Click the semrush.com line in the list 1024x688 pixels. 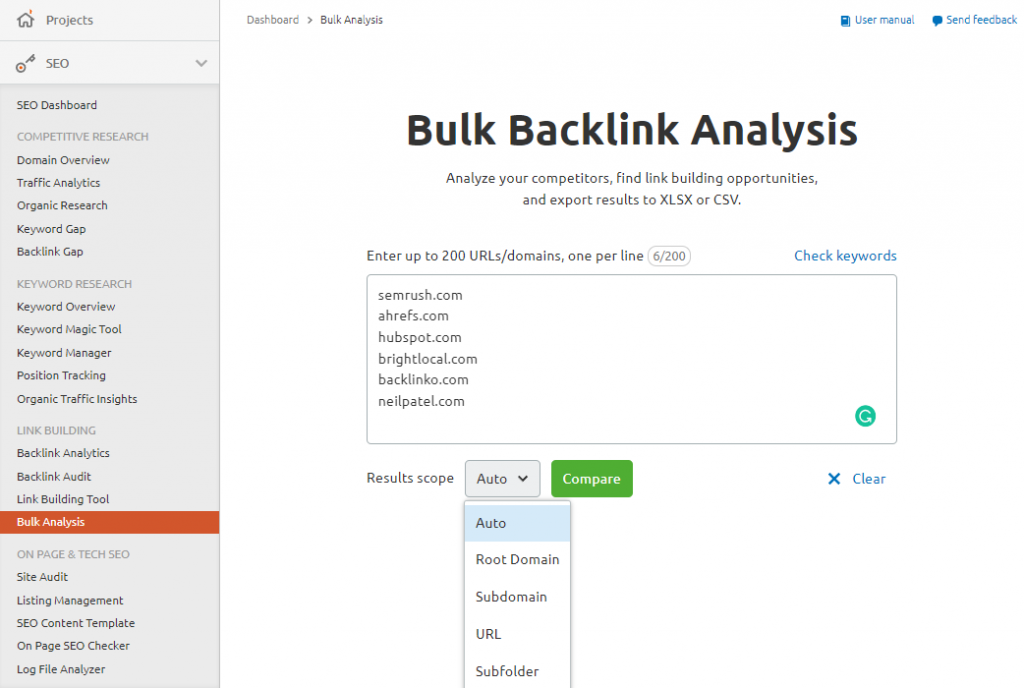click(x=420, y=295)
